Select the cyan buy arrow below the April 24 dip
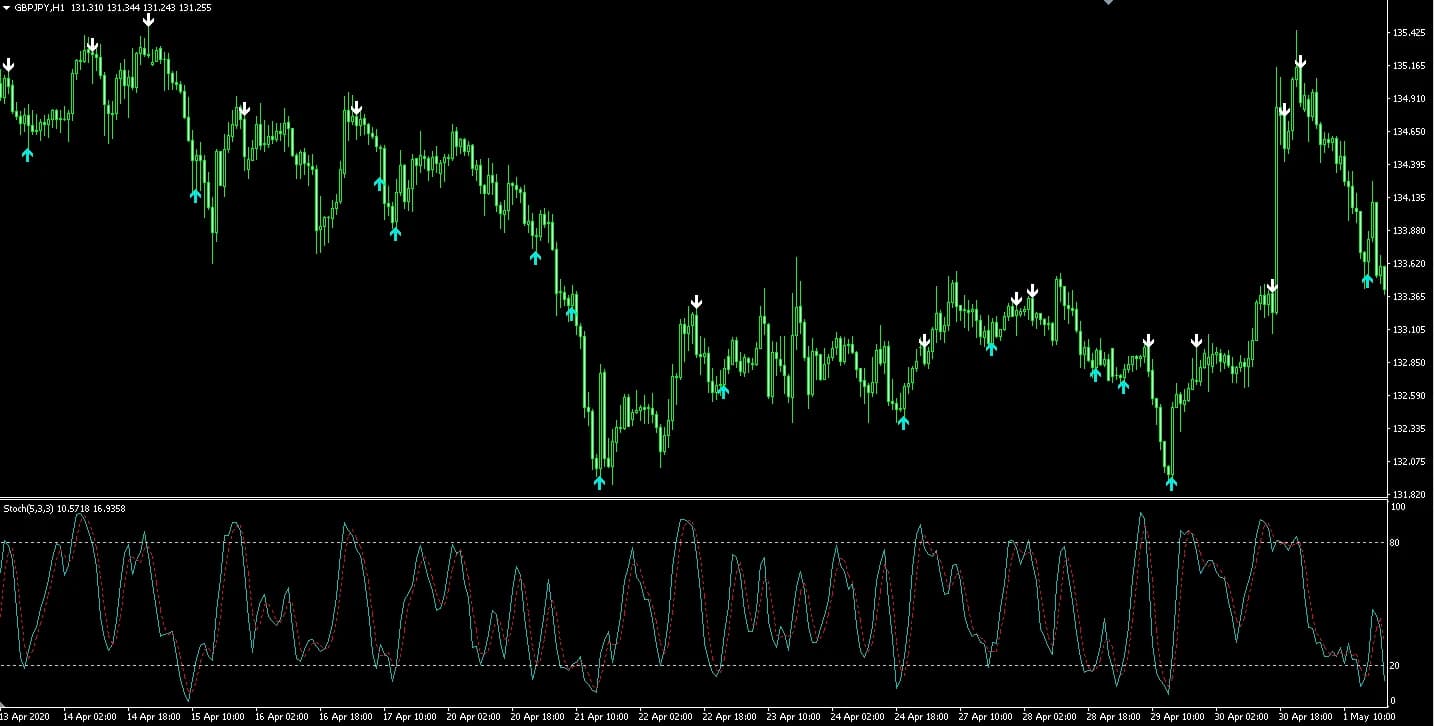The width and height of the screenshot is (1435, 726). point(903,423)
